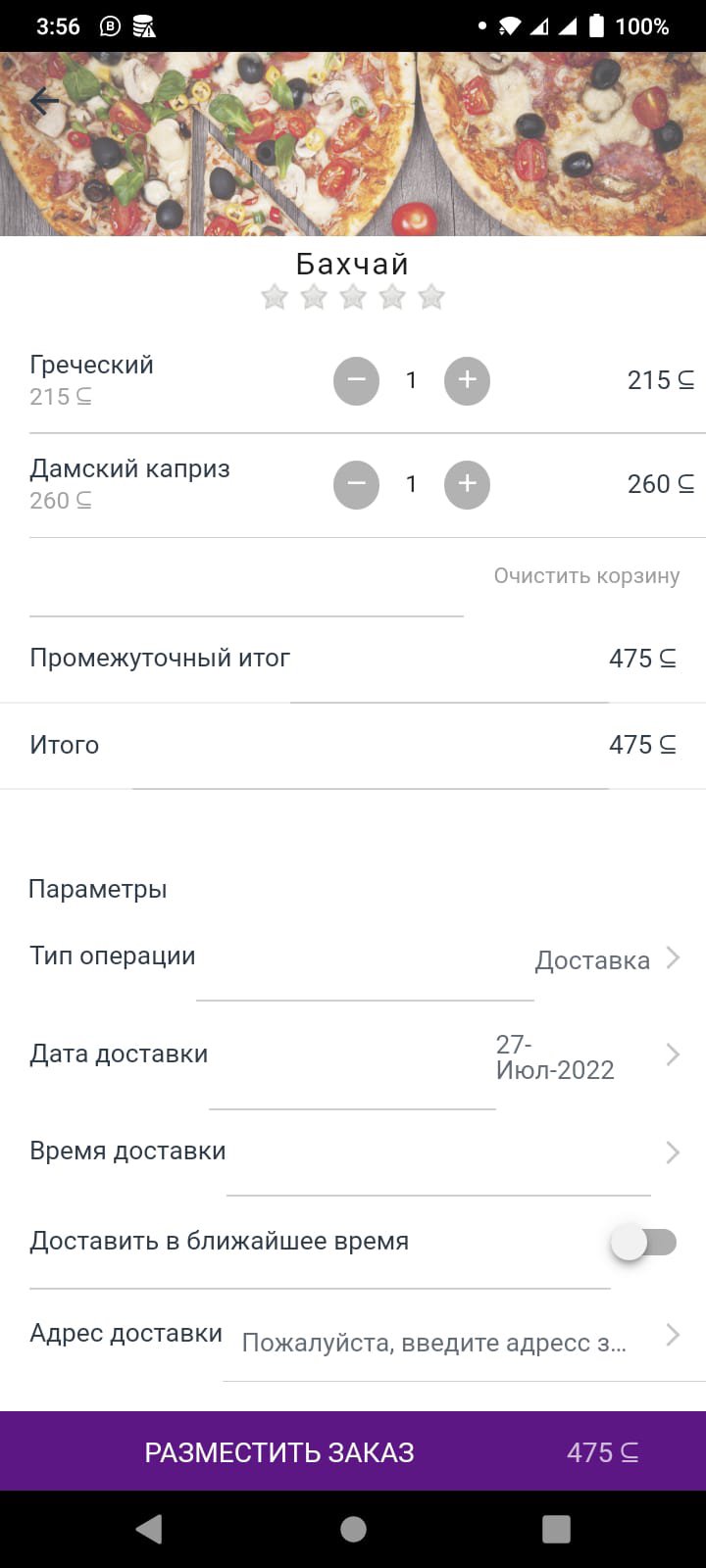Open Время доставки selection chevron
This screenshot has width=706, height=1568.
[673, 1151]
